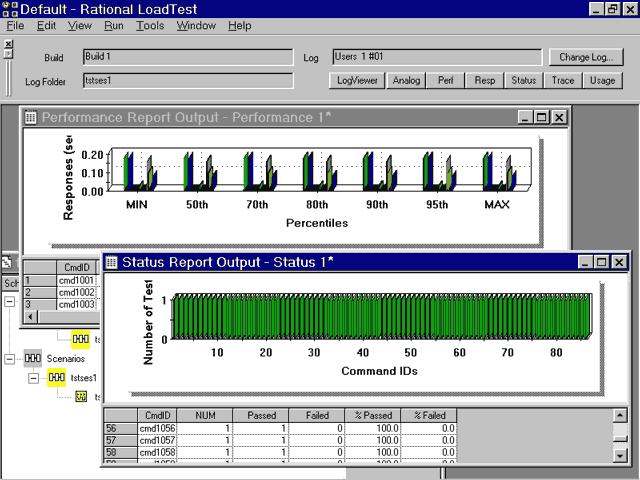The image size is (640, 480).
Task: Click the Build field showing Build 1
Action: click(x=188, y=57)
